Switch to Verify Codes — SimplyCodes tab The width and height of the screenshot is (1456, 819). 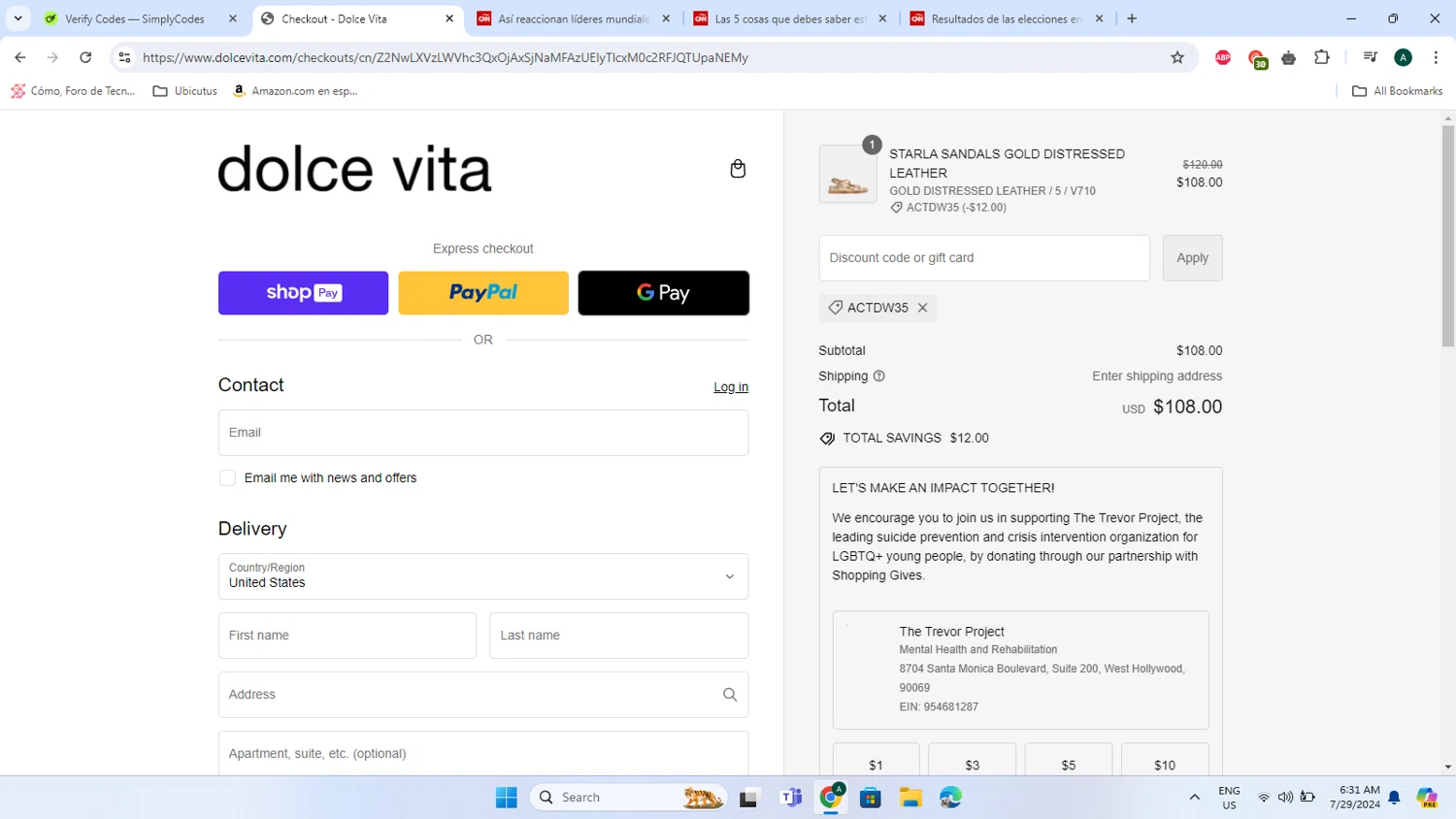(141, 18)
